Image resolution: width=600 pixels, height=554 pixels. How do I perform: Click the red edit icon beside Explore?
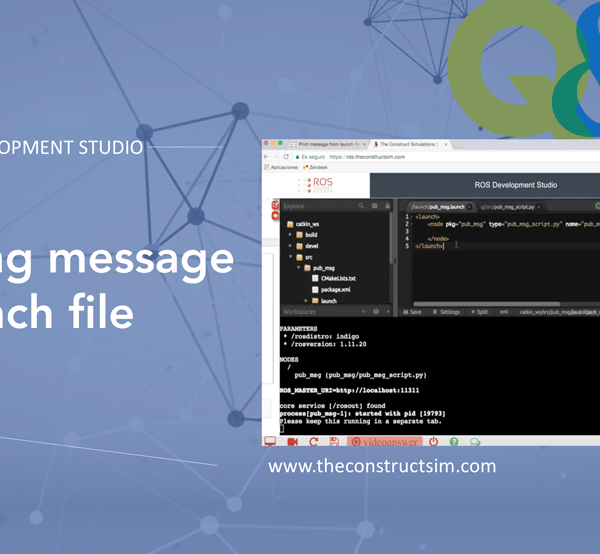pos(276,205)
